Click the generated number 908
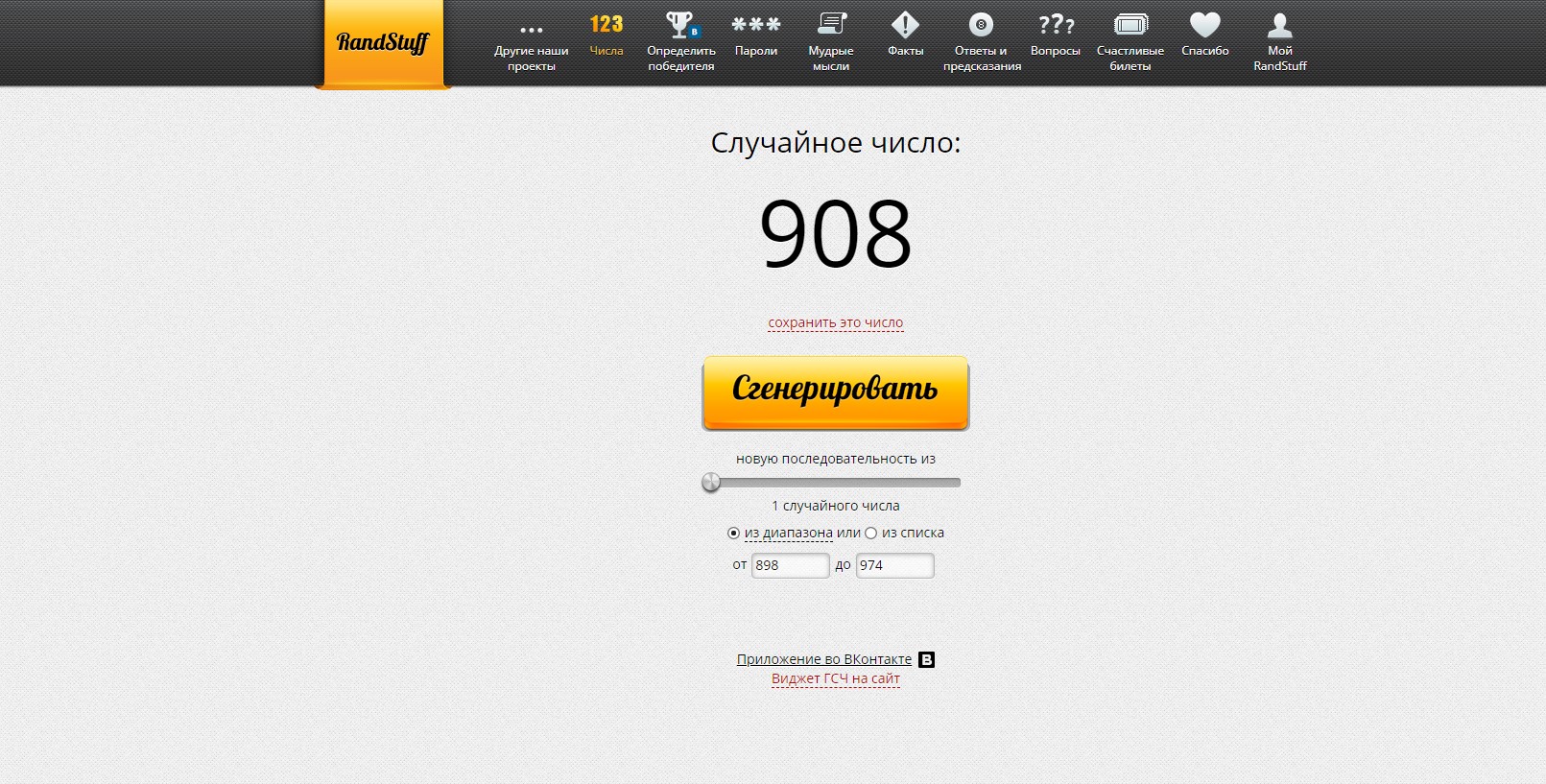The image size is (1546, 784). (x=836, y=233)
